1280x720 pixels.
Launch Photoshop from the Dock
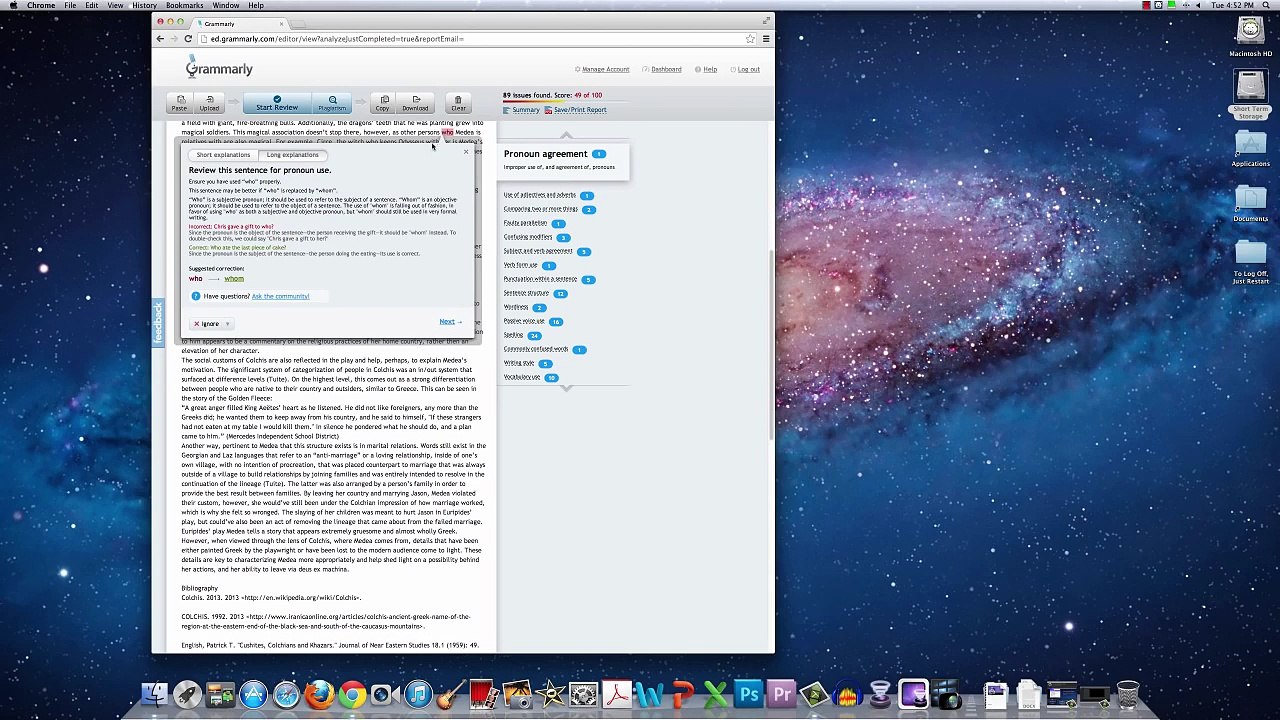click(748, 694)
